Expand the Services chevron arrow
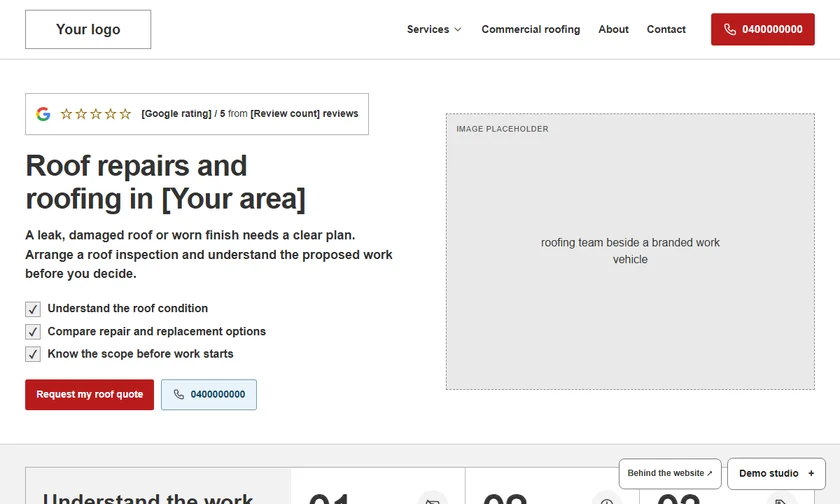The height and width of the screenshot is (504, 840). (458, 29)
